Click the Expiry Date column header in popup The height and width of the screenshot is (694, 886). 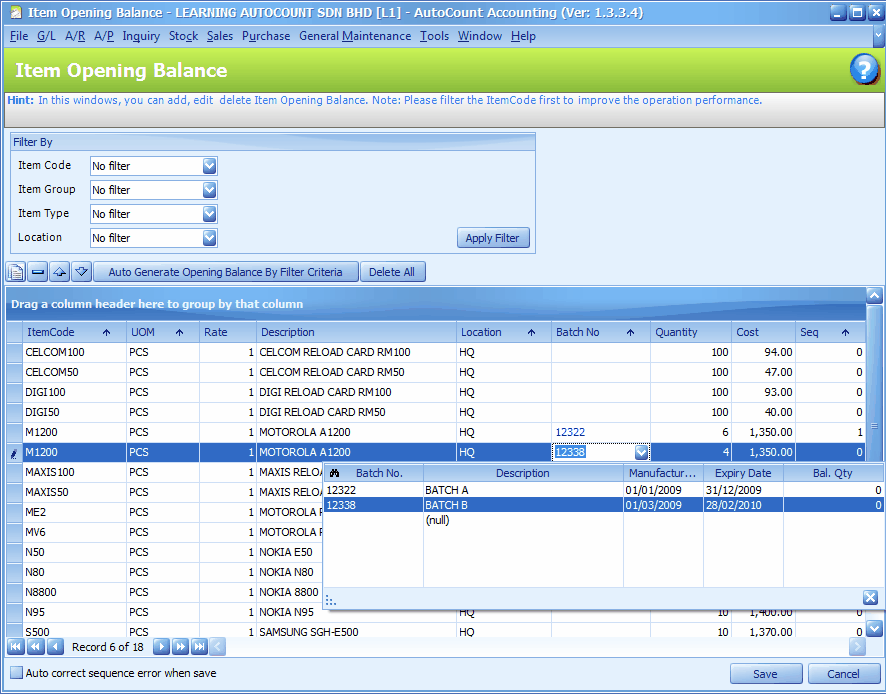tap(743, 473)
